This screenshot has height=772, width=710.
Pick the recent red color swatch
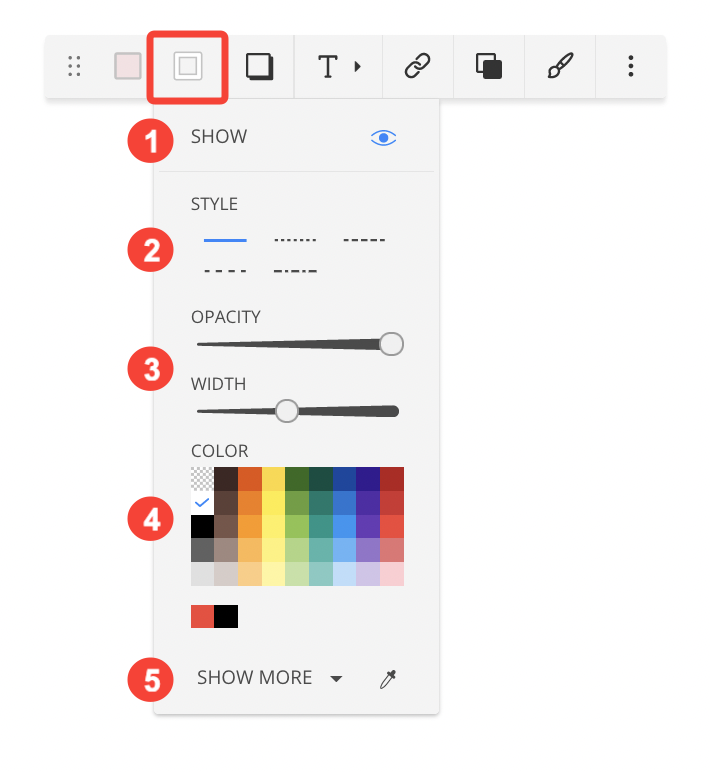(202, 616)
